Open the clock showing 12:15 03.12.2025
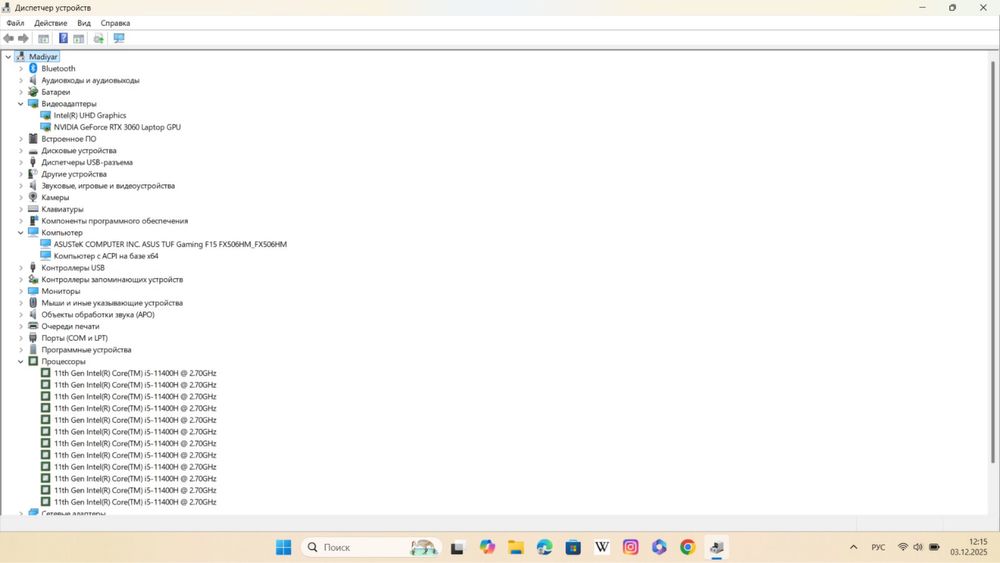Viewport: 1000px width, 563px height. coord(969,547)
